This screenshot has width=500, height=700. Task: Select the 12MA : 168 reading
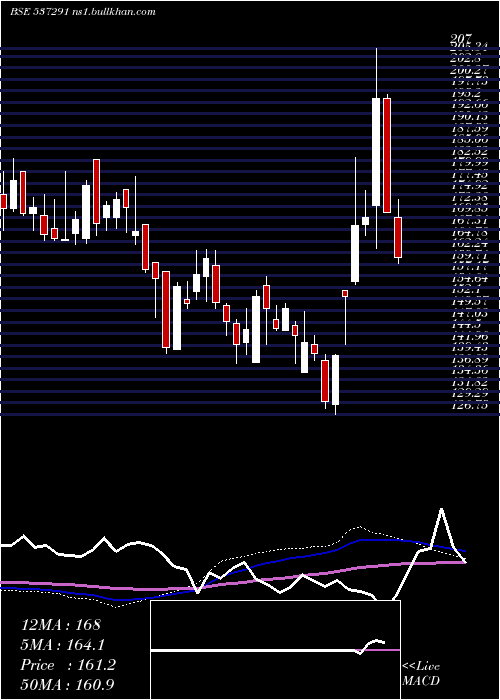62,625
